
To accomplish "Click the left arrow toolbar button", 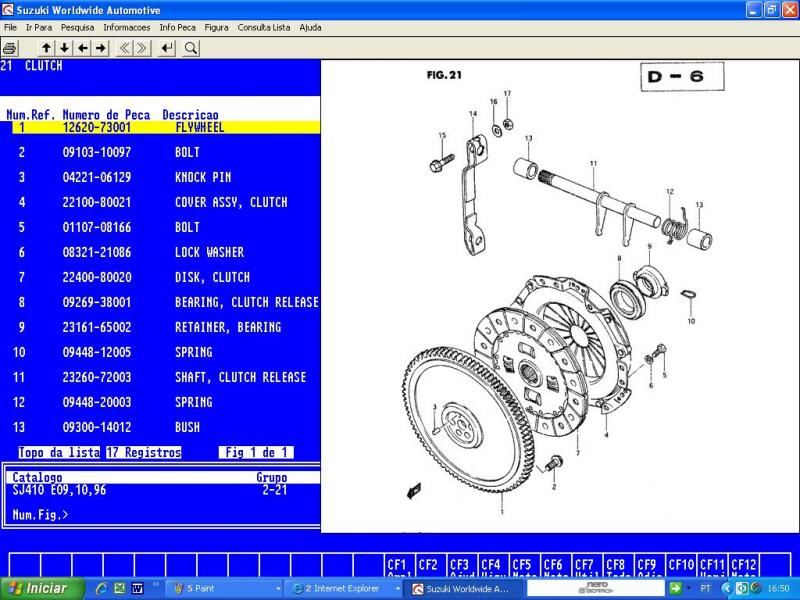I will 83,48.
